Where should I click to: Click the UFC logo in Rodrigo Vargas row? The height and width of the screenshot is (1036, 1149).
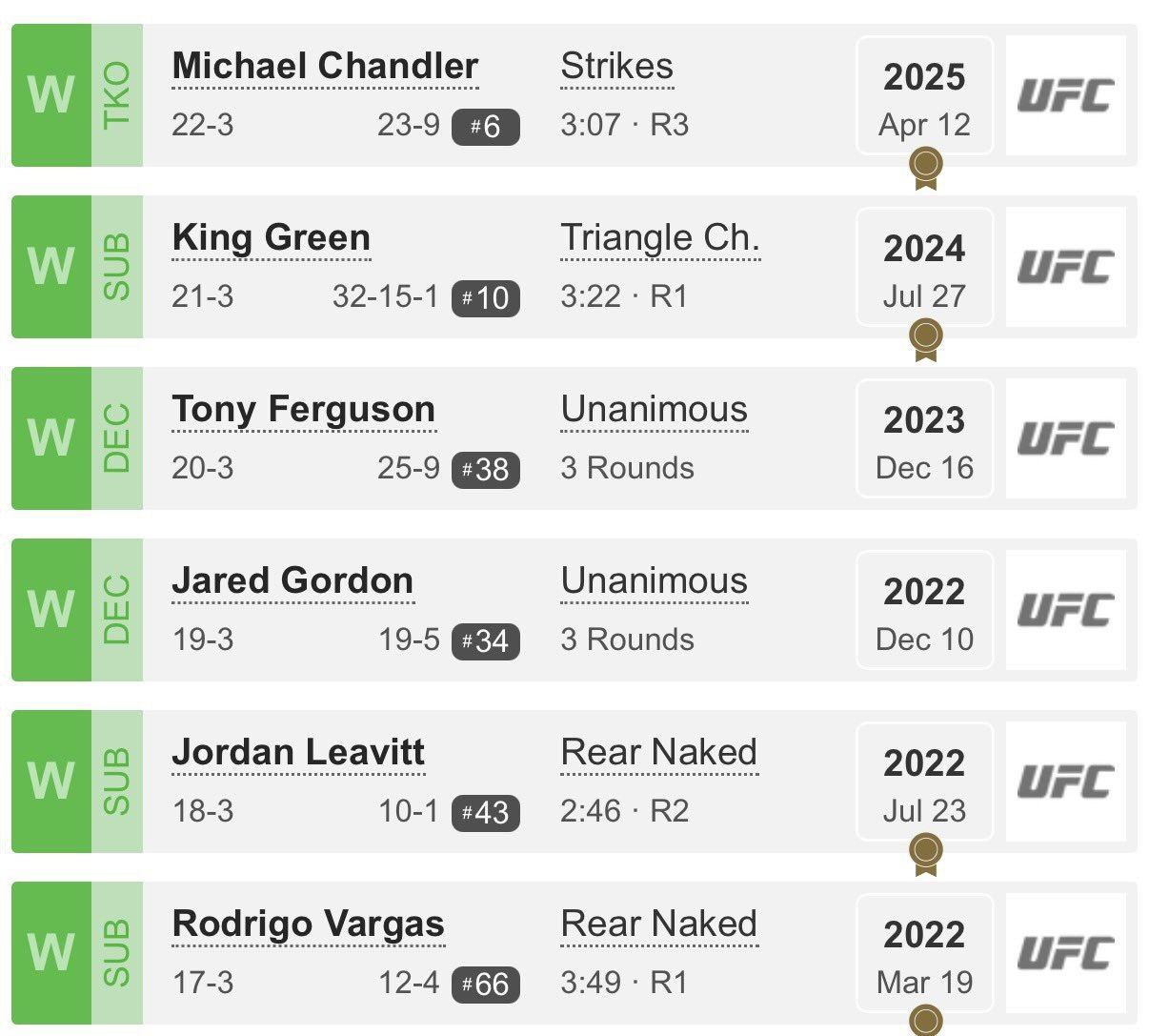1065,953
